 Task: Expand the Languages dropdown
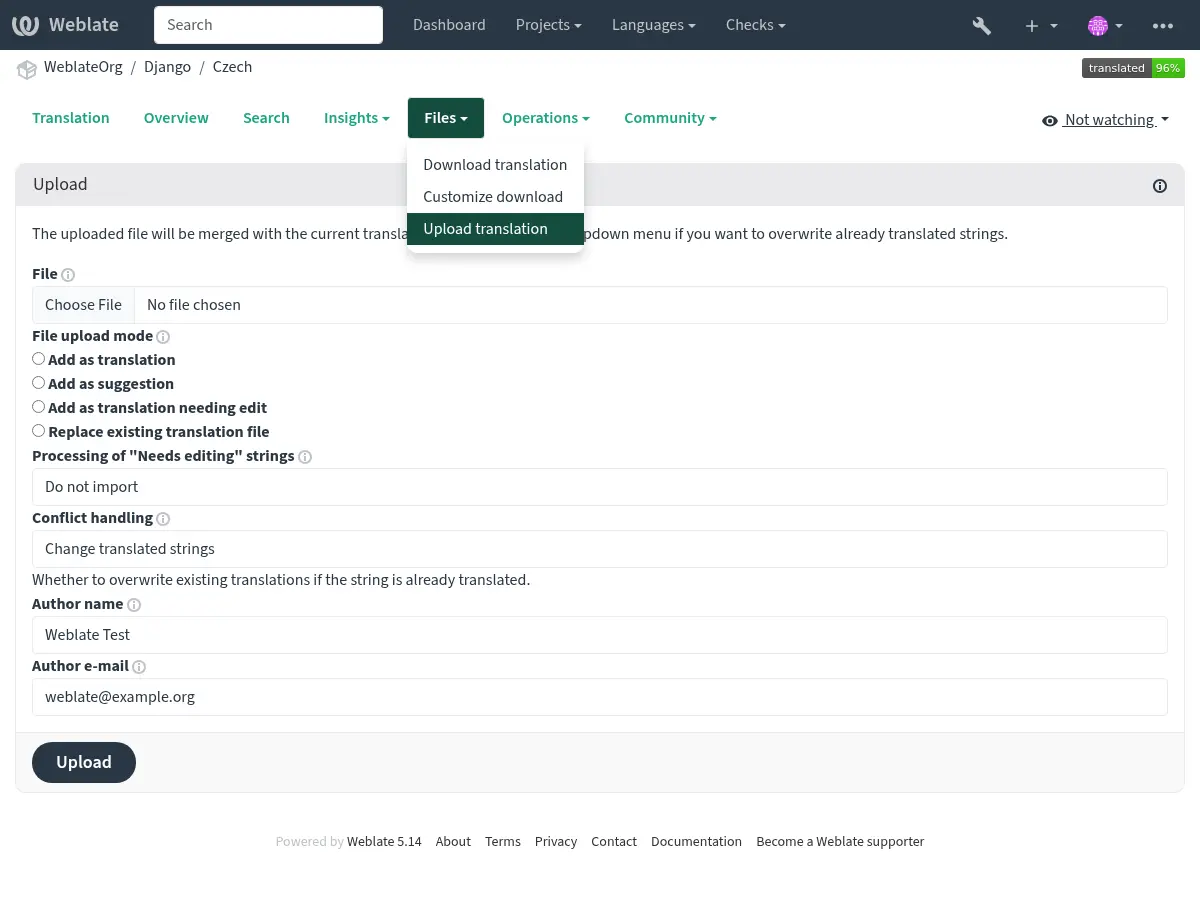click(x=654, y=25)
